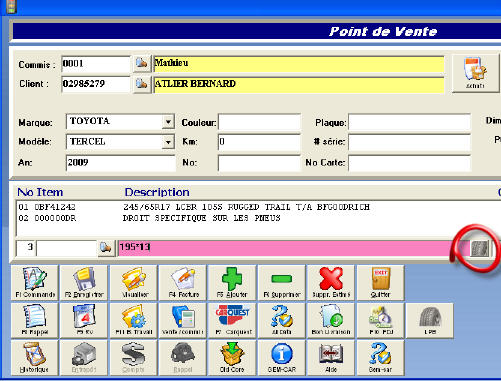Click lookup icon beside Client number

(142, 84)
